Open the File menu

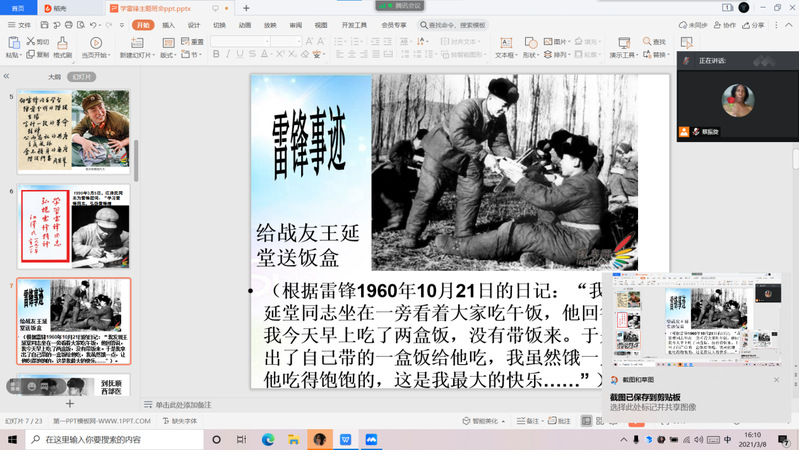coord(19,25)
